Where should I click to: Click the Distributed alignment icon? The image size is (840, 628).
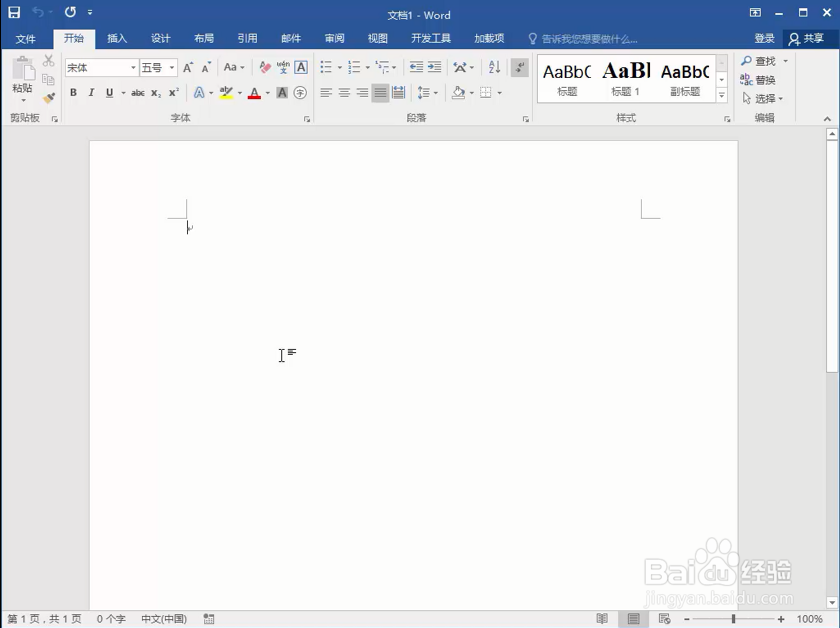click(x=399, y=93)
